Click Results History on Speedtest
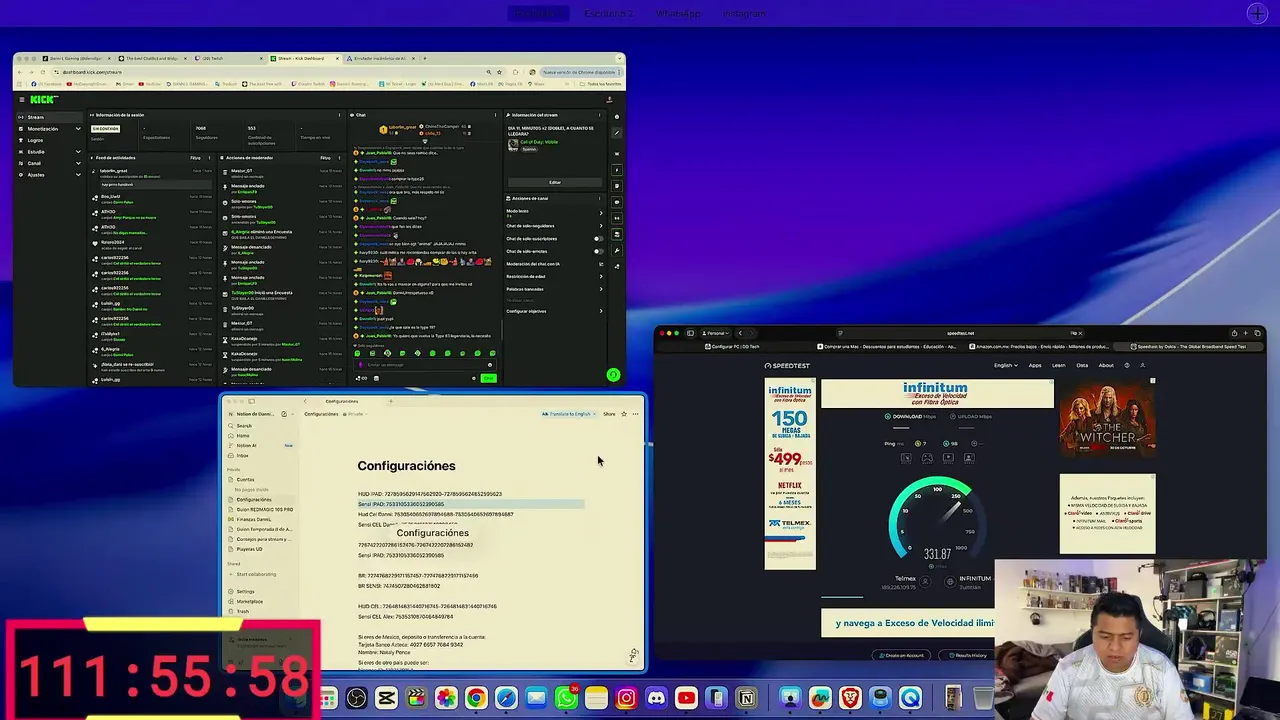The height and width of the screenshot is (720, 1280). pyautogui.click(x=968, y=655)
